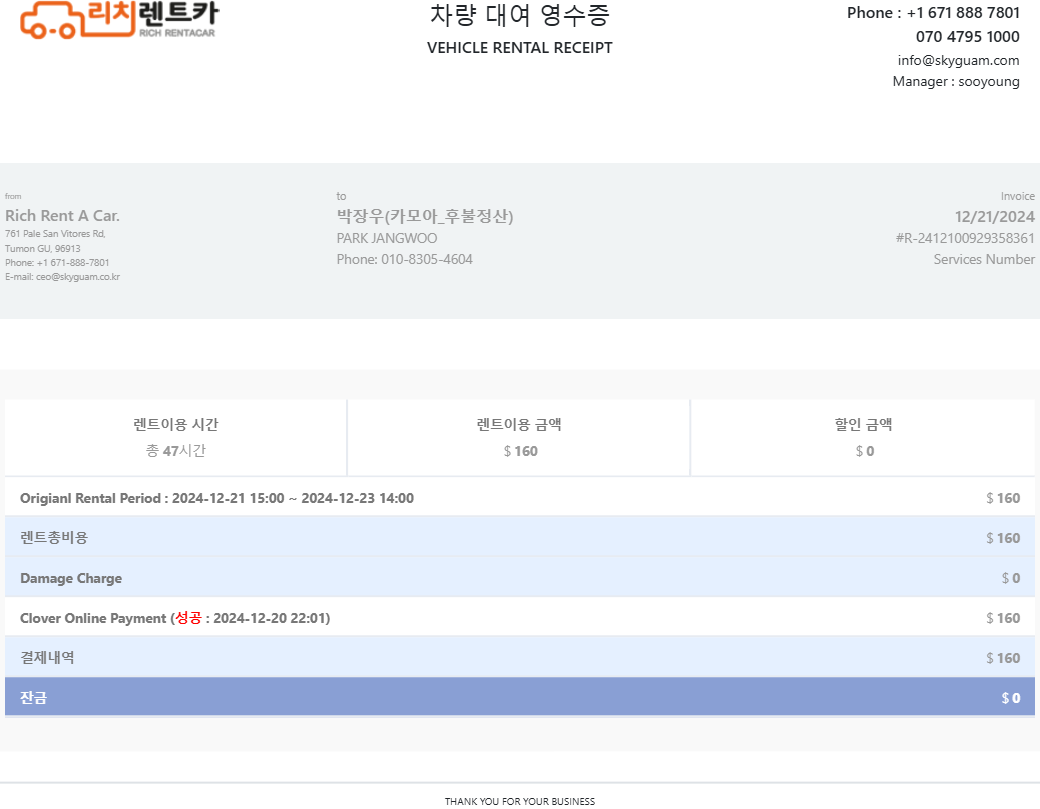This screenshot has height=809, width=1040.
Task: Select the VEHICLE RENTAL RECEIPT title
Action: 519,48
